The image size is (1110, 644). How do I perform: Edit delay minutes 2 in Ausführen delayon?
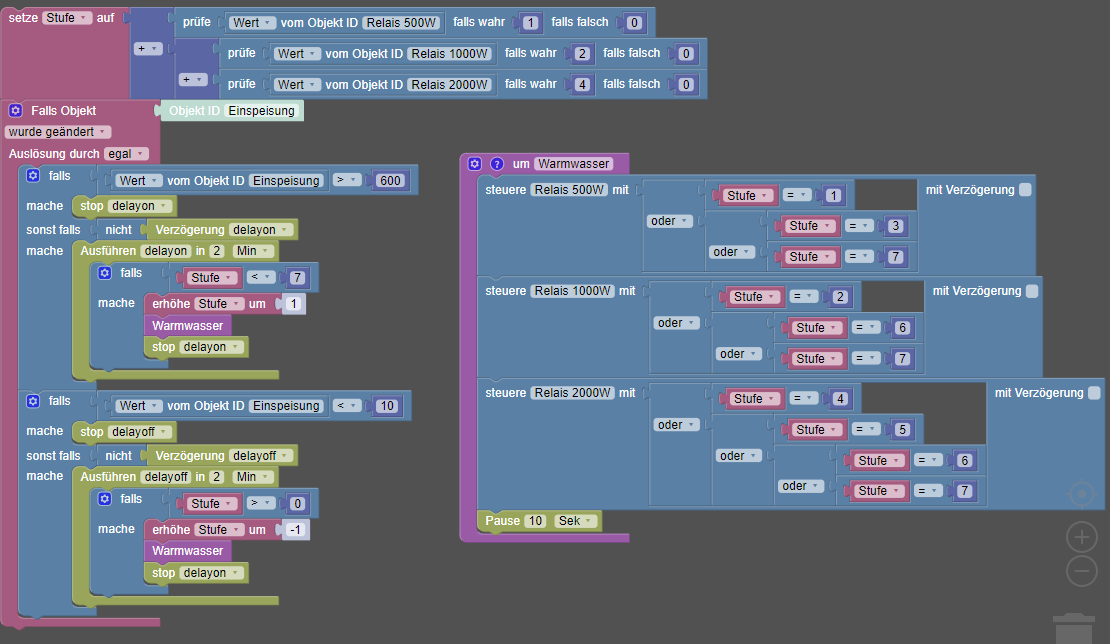point(217,251)
